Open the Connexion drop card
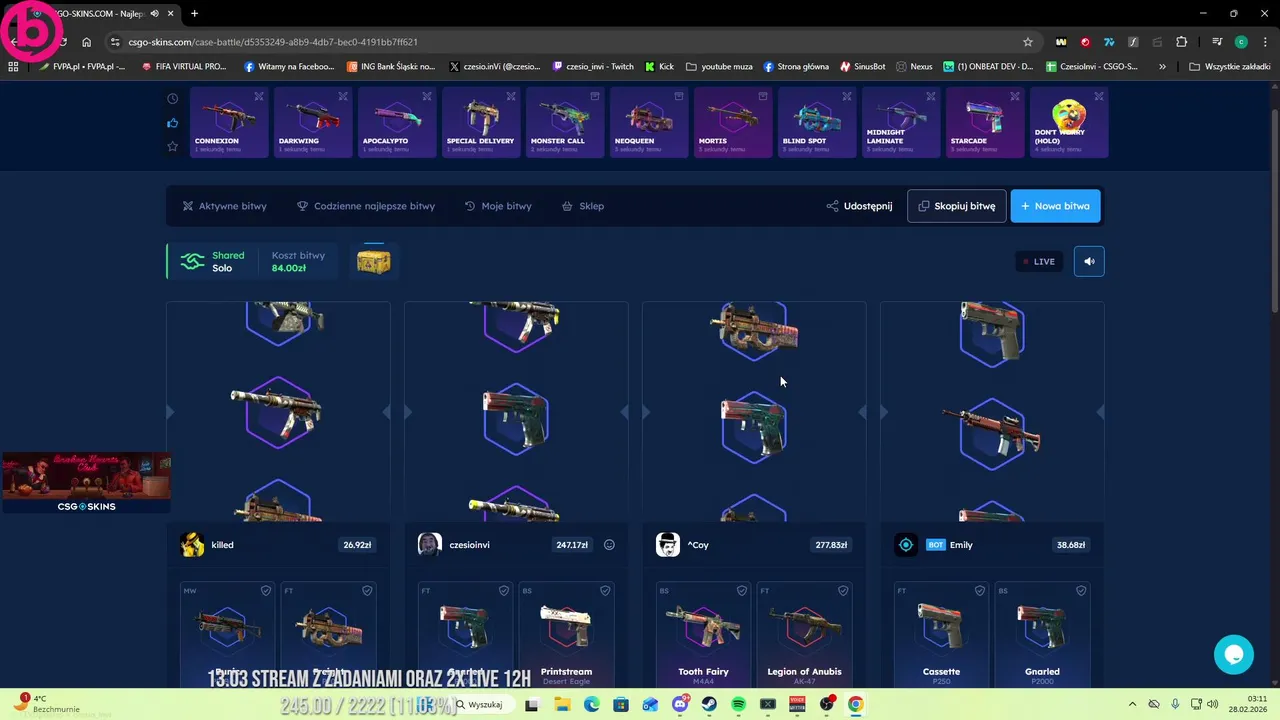This screenshot has width=1280, height=720. [229, 122]
